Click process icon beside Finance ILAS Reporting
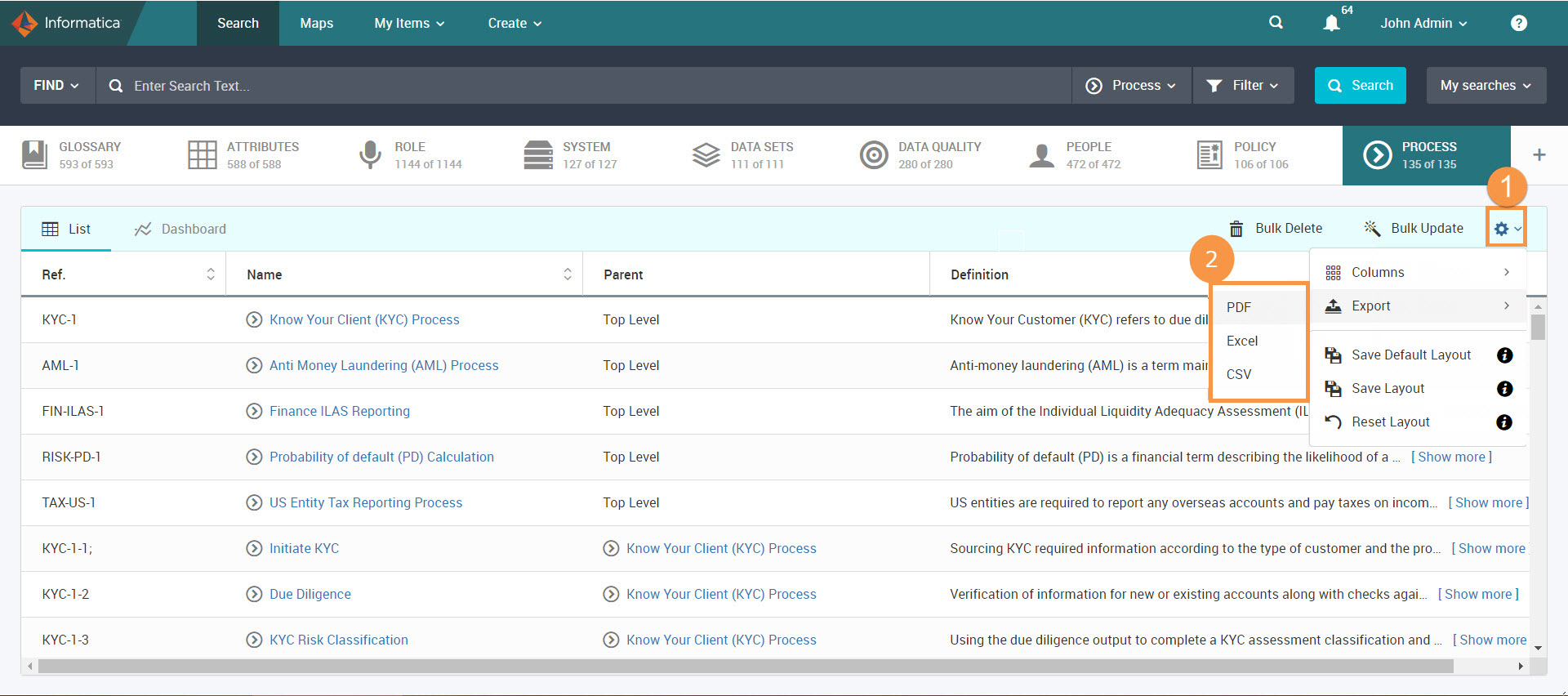 click(254, 411)
